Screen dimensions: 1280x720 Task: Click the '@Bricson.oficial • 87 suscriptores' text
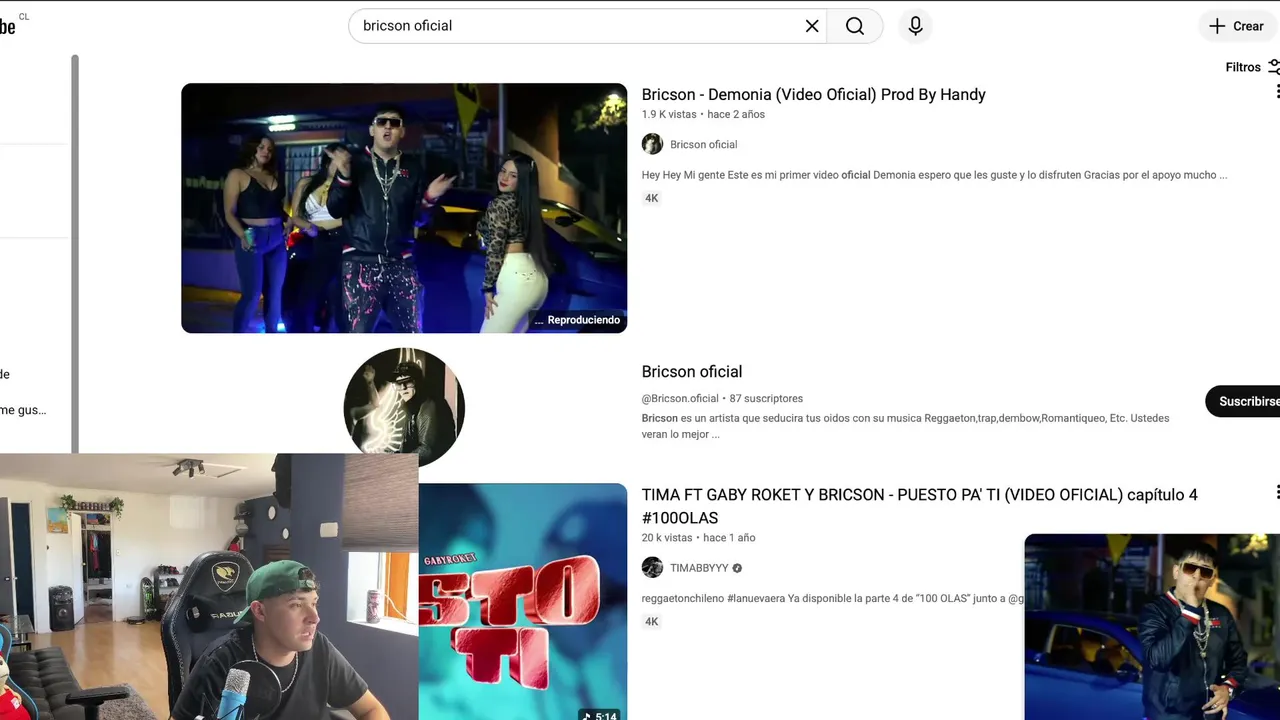[x=722, y=398]
